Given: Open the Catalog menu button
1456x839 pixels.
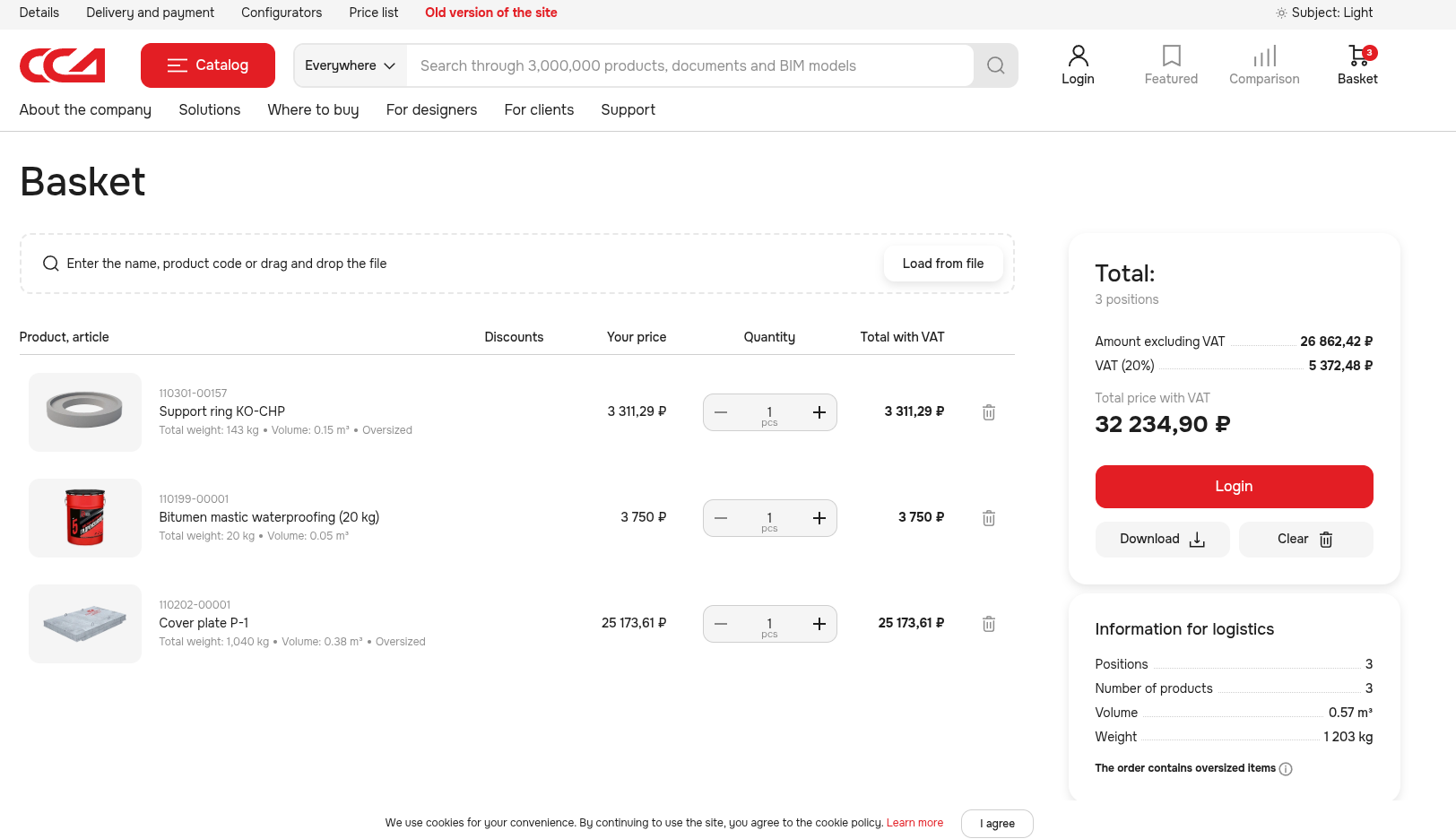Looking at the screenshot, I should coord(208,65).
